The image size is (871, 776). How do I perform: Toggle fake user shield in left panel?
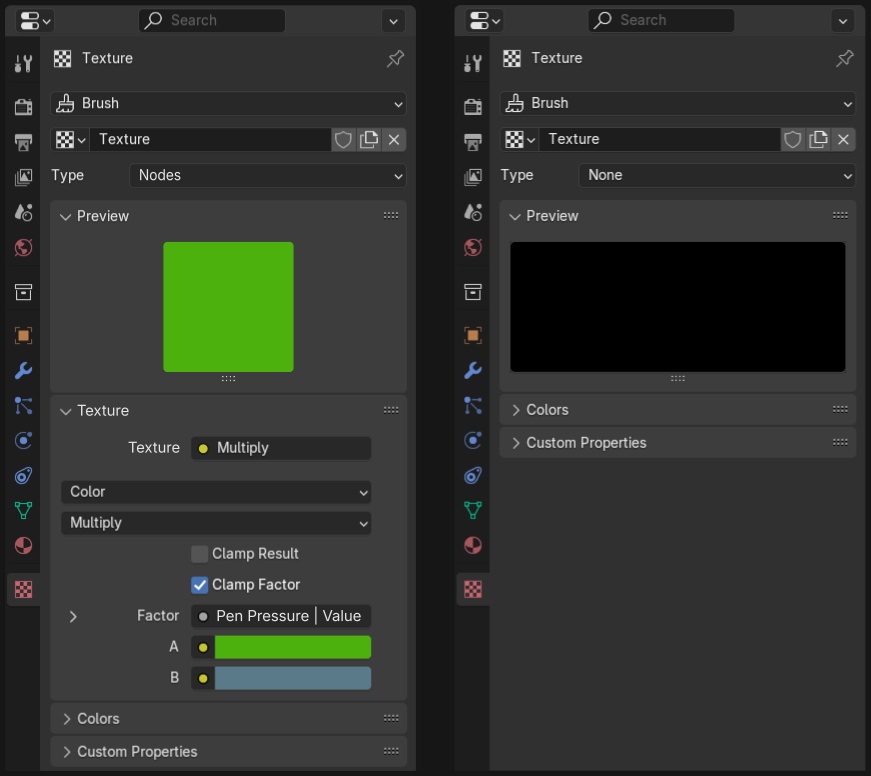tap(343, 139)
